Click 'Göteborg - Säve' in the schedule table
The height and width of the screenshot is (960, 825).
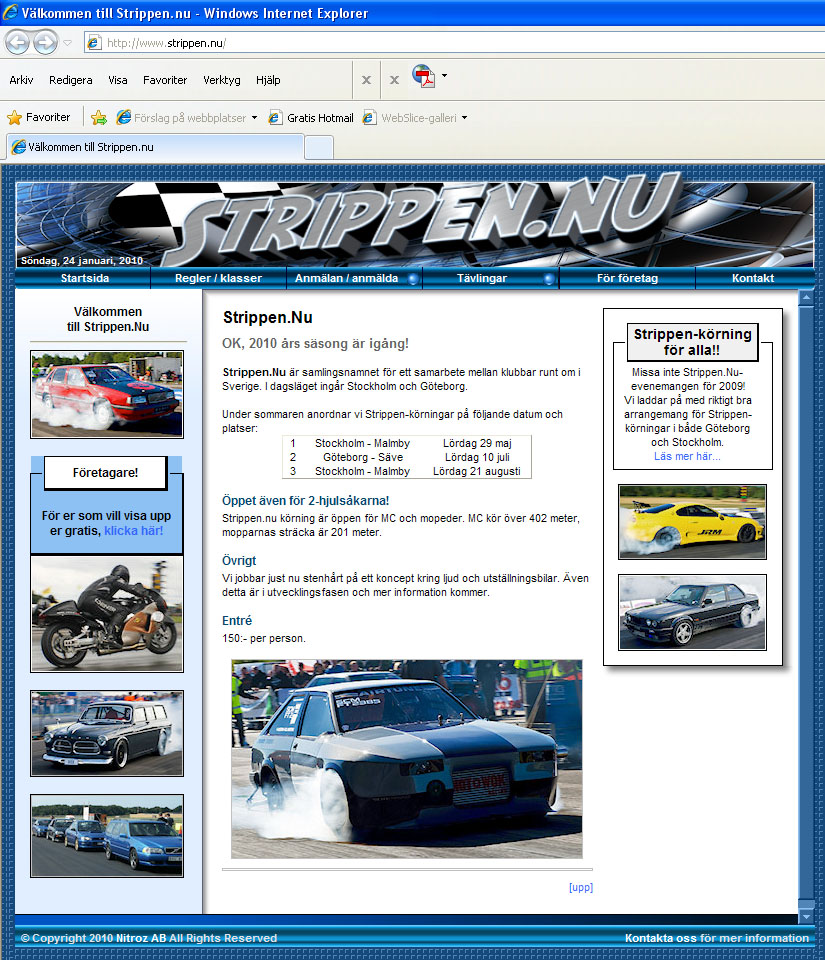click(363, 457)
